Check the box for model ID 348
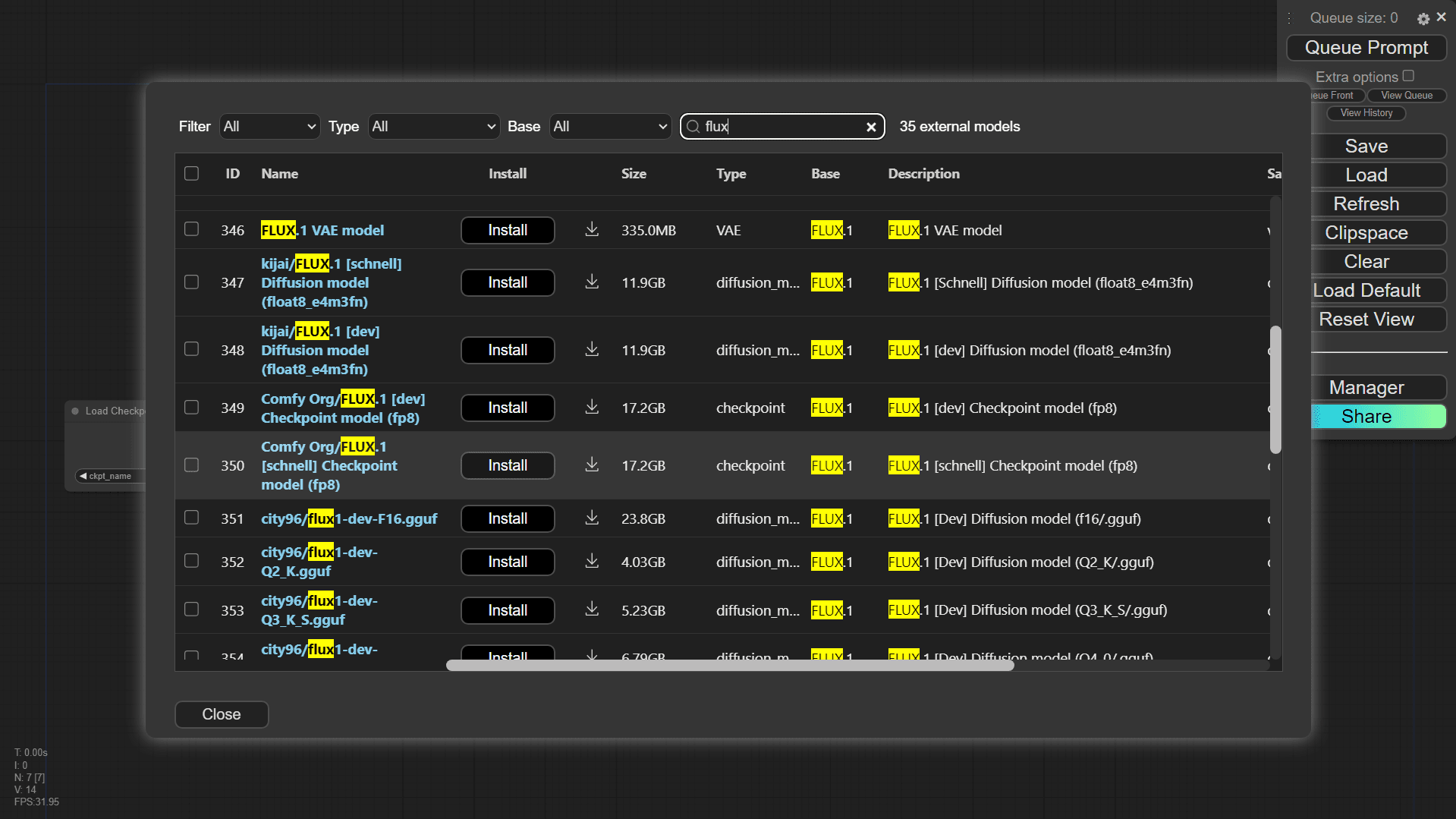This screenshot has height=819, width=1456. pos(191,349)
